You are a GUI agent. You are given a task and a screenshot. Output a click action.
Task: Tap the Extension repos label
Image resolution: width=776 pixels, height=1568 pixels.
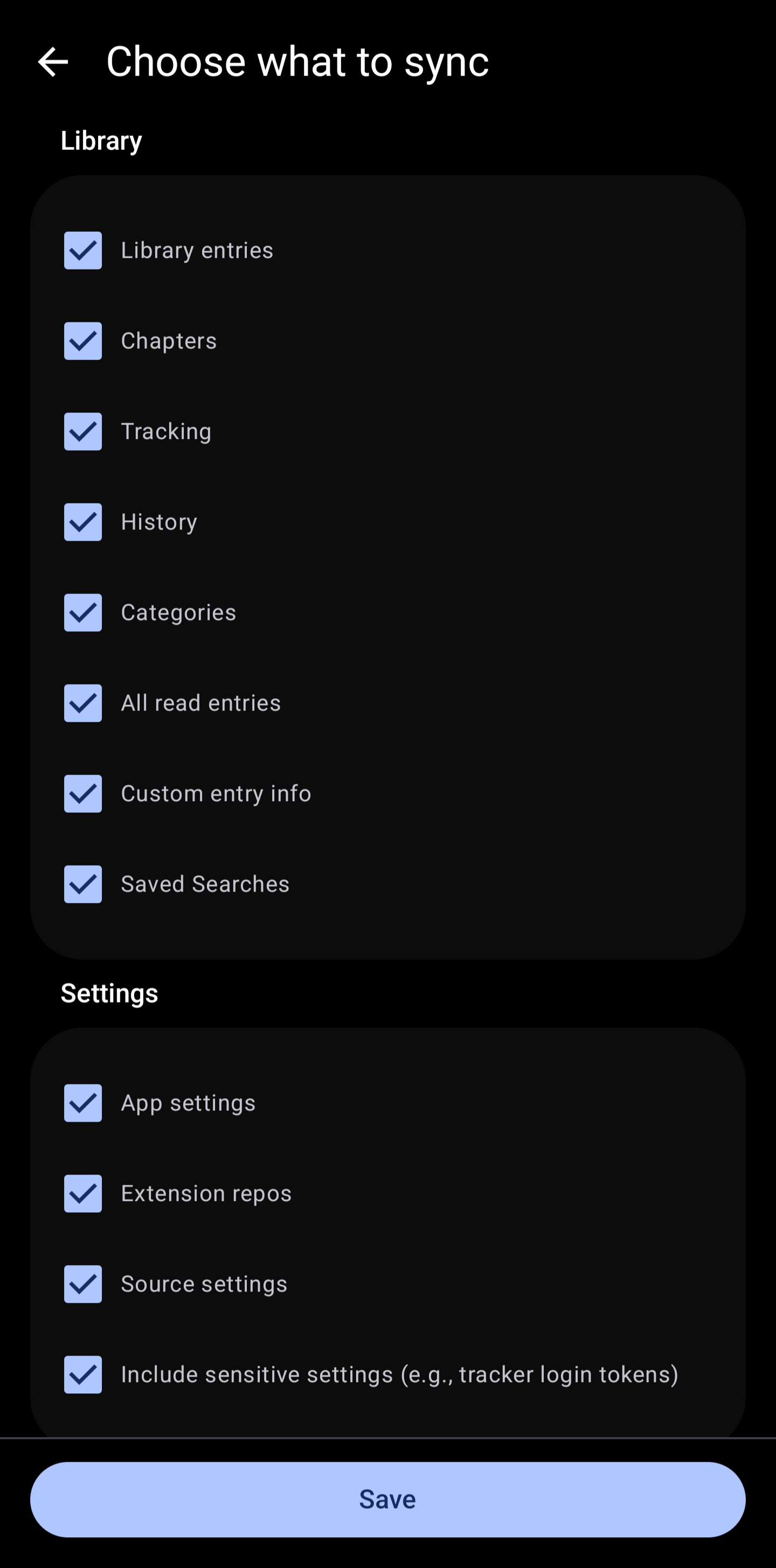[x=206, y=1193]
